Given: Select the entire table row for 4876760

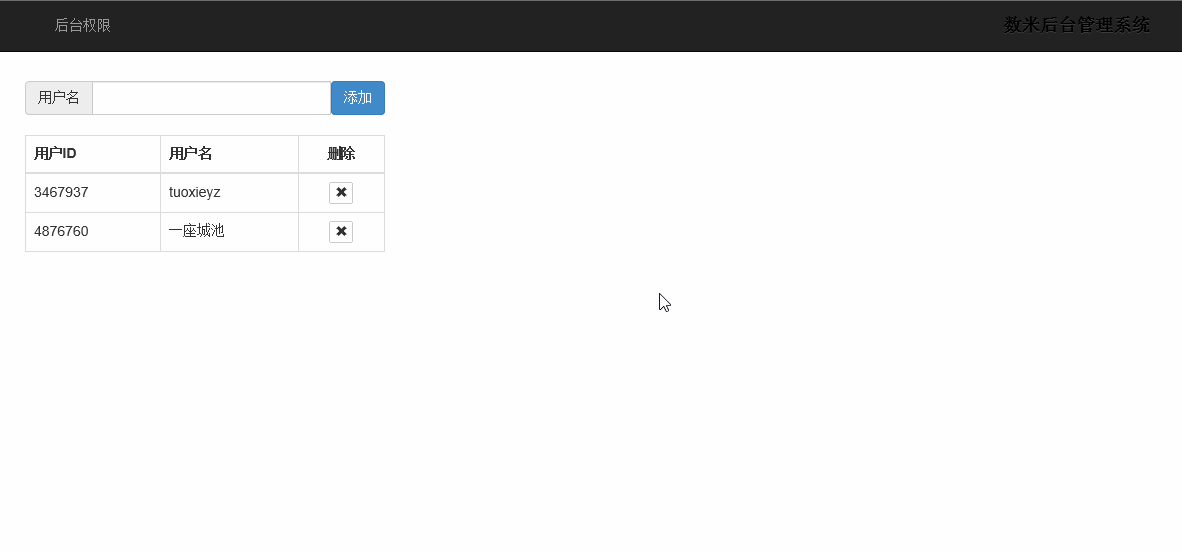Looking at the screenshot, I should (205, 231).
